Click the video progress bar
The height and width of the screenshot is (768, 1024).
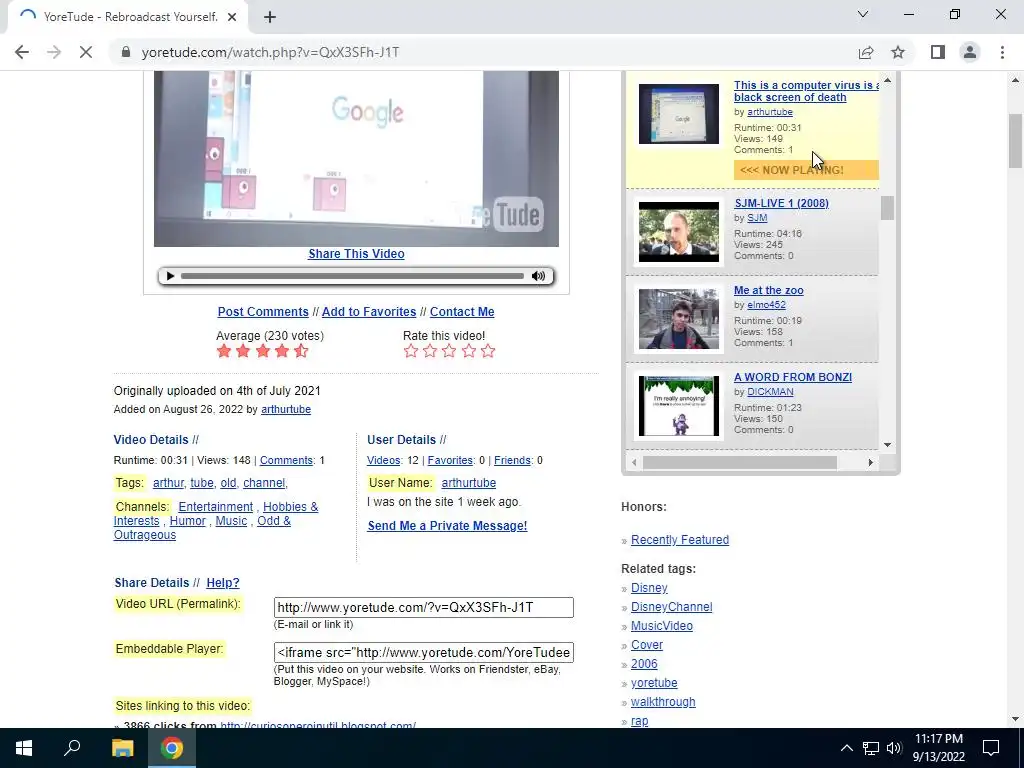pos(352,276)
